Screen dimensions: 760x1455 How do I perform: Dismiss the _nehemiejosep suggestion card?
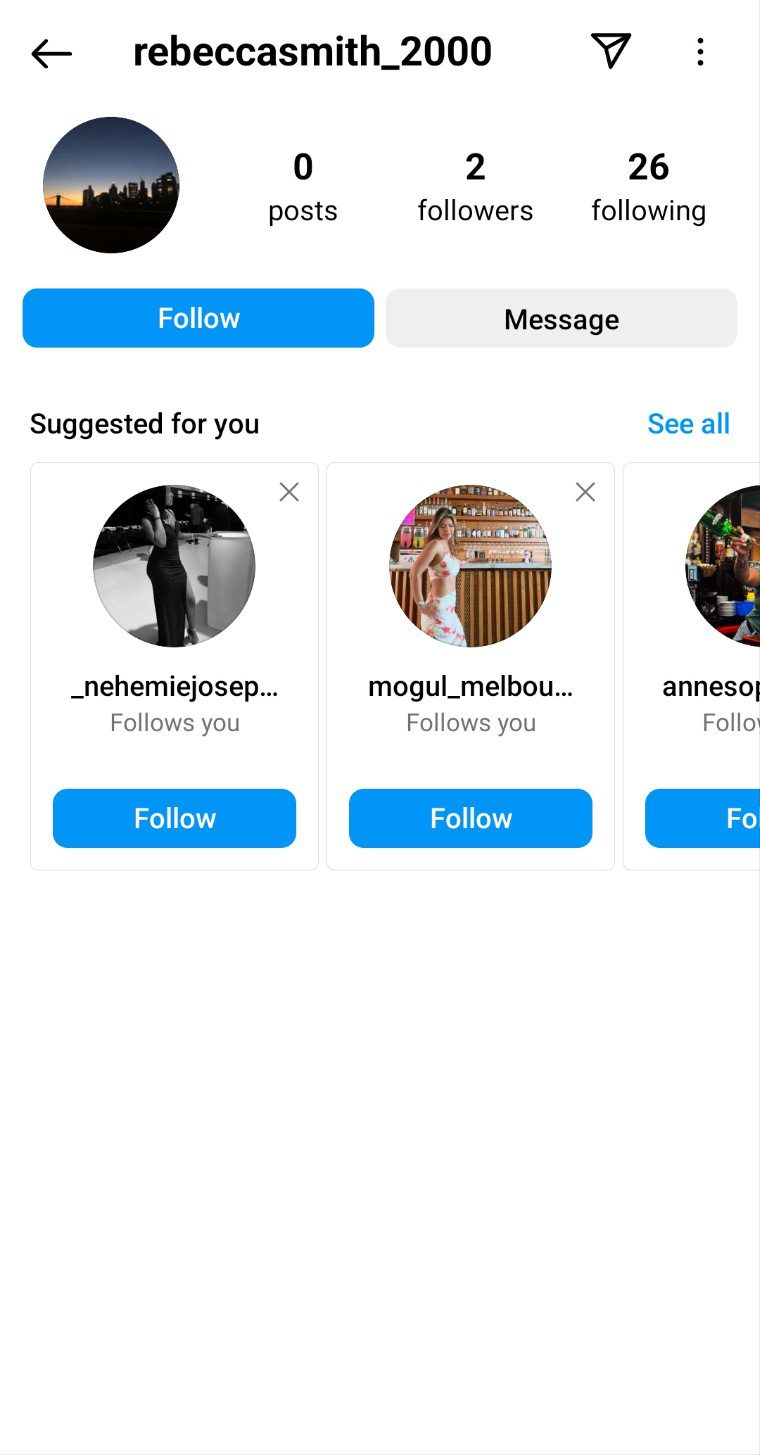point(289,492)
